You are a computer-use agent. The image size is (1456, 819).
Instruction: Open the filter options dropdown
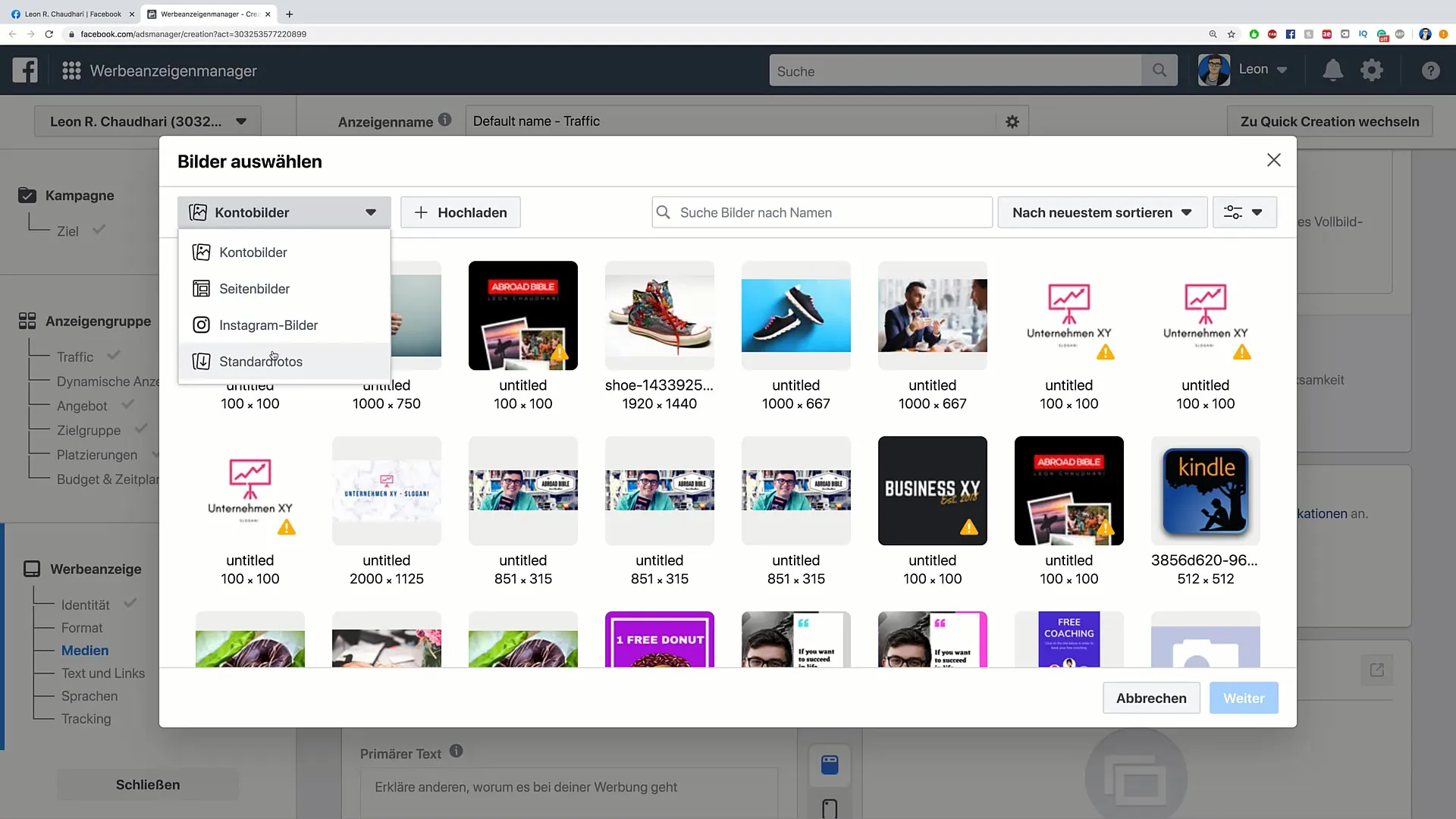(1244, 212)
